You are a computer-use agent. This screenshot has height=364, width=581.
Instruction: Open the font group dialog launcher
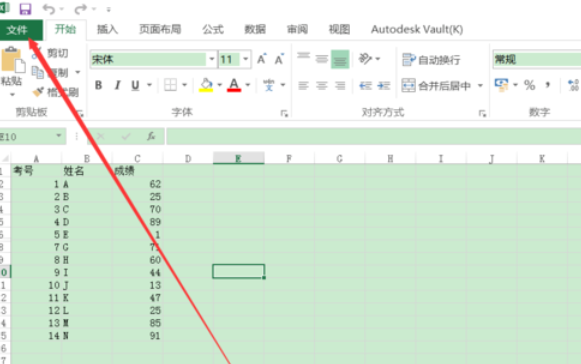pos(284,113)
